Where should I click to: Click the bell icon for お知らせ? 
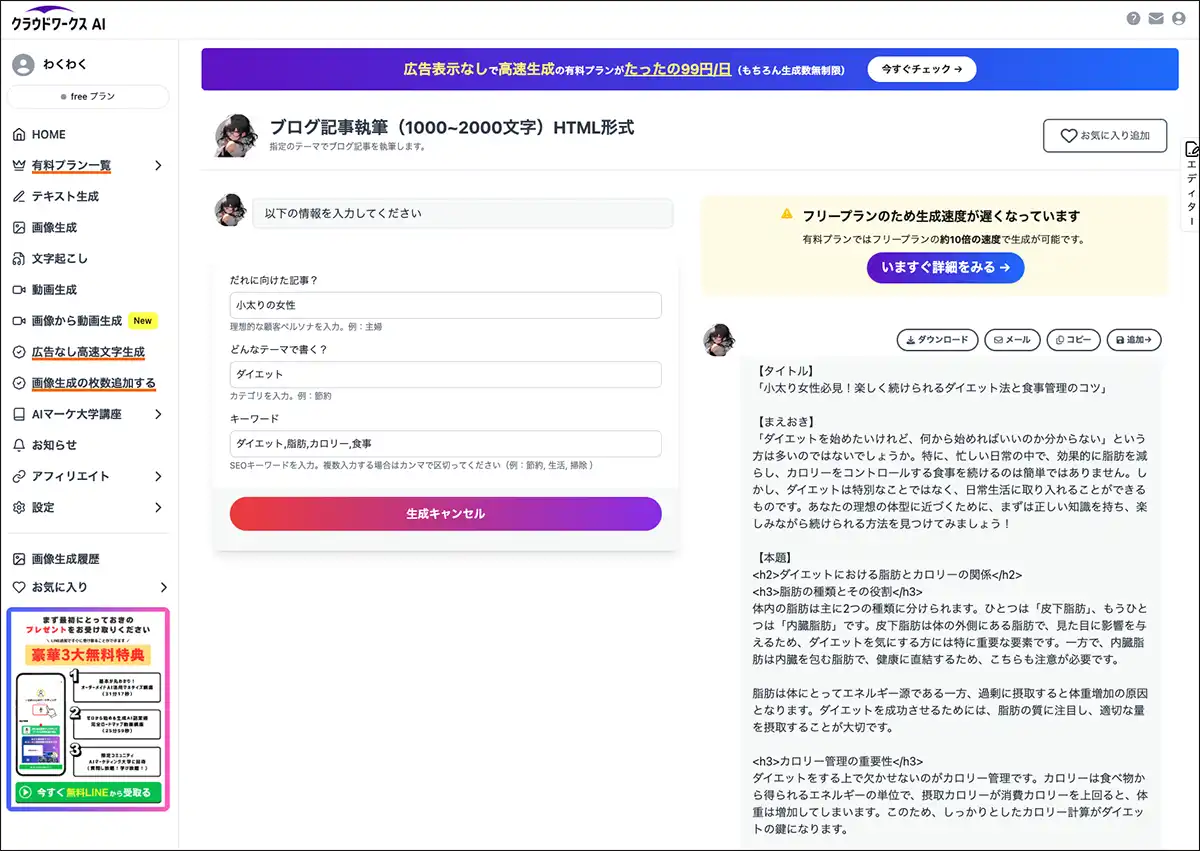(19, 445)
